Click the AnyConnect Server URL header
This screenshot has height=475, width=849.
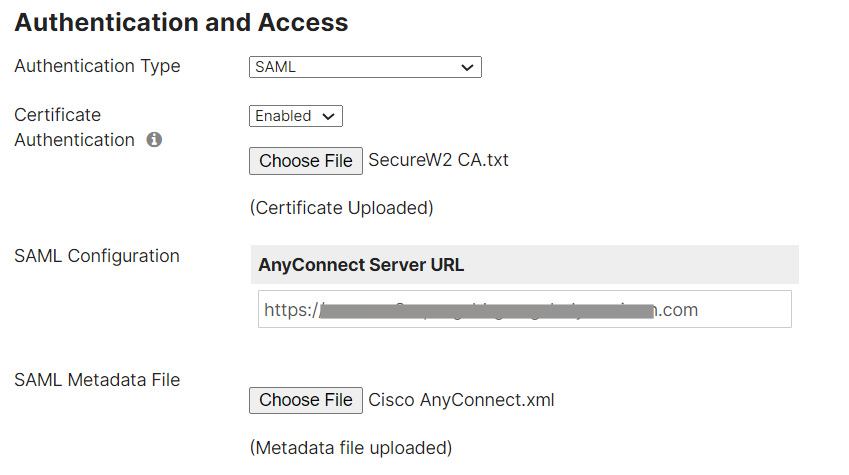coord(361,265)
